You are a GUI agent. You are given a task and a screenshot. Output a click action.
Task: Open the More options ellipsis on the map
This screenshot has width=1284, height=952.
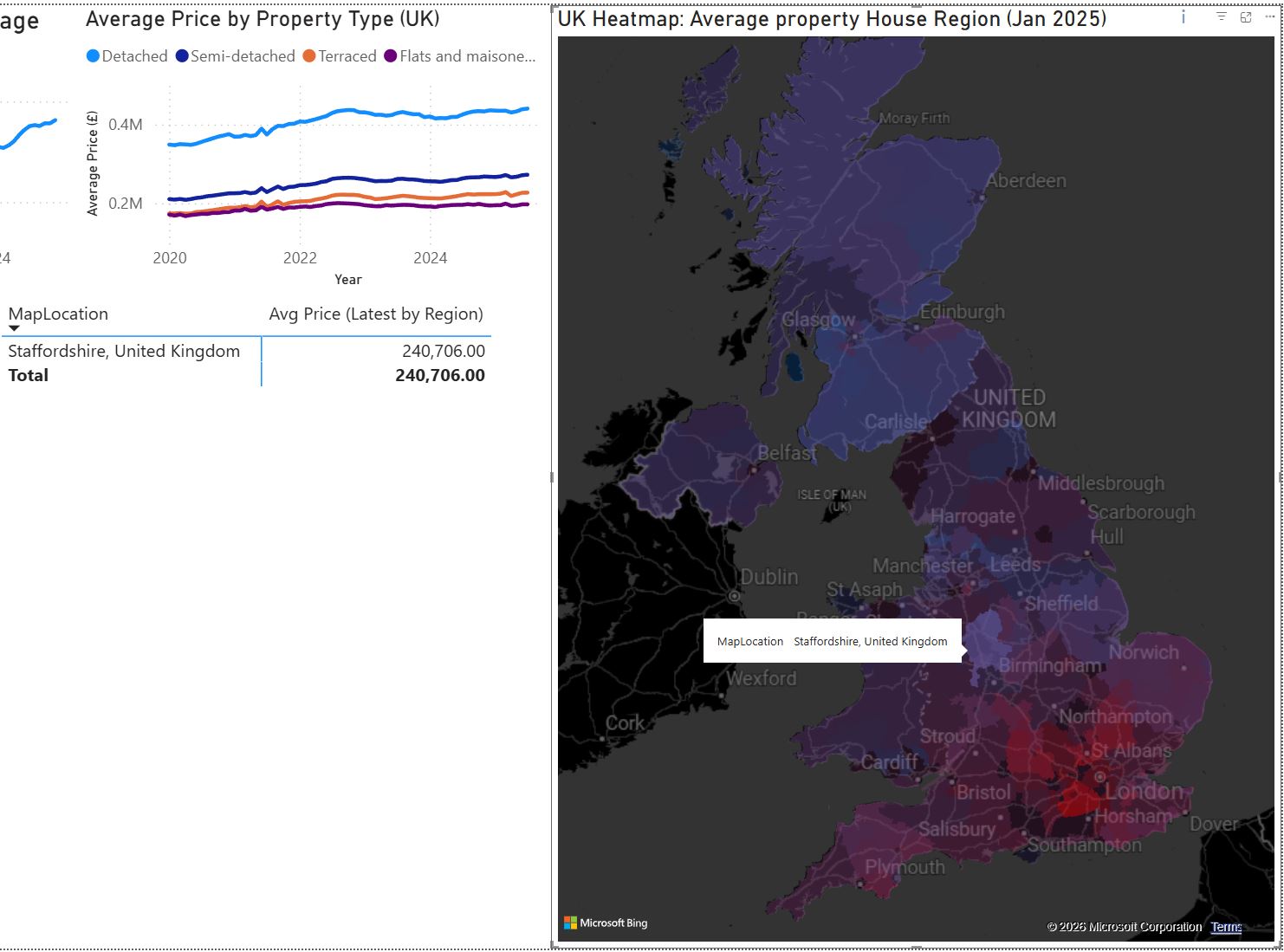1270,17
